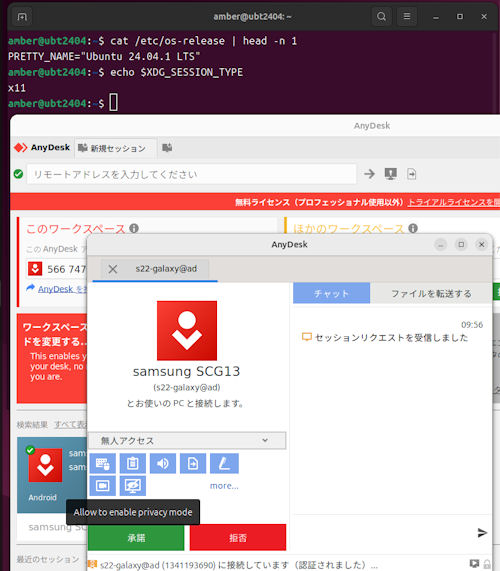Maximize the AnyDesk session dialog window
500x571 pixels.
point(461,244)
